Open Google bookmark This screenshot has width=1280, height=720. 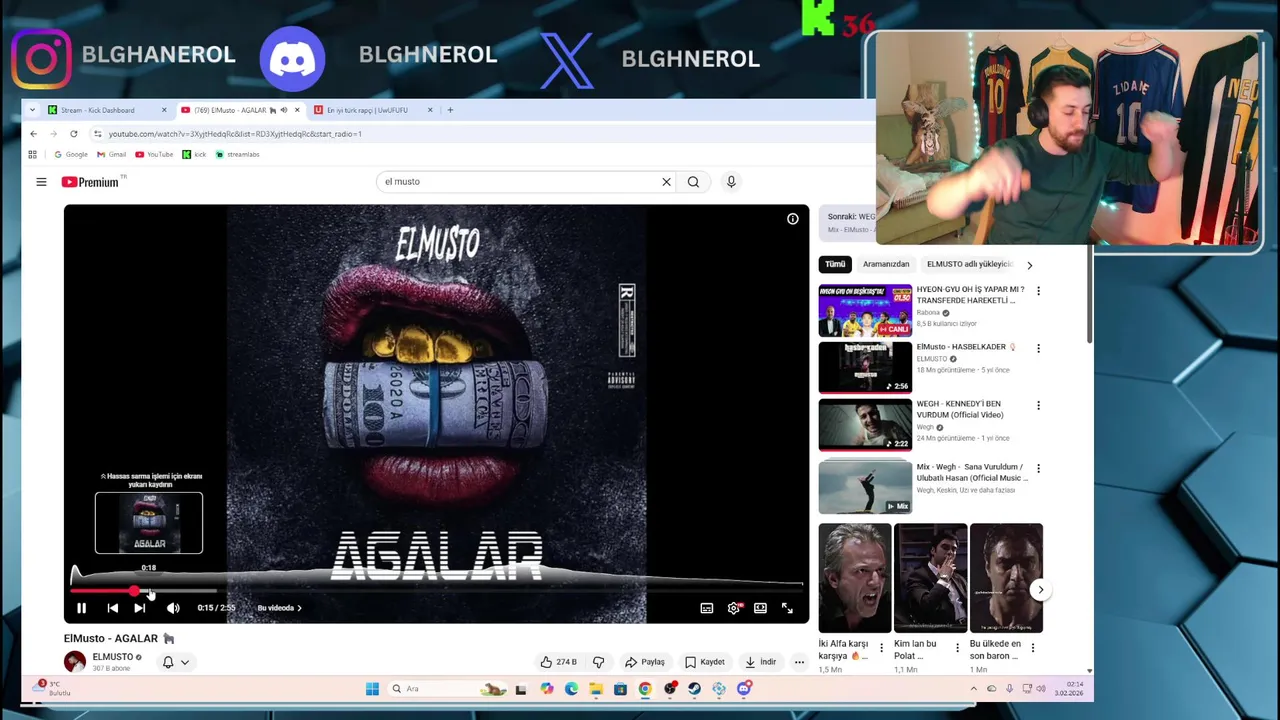click(x=70, y=155)
